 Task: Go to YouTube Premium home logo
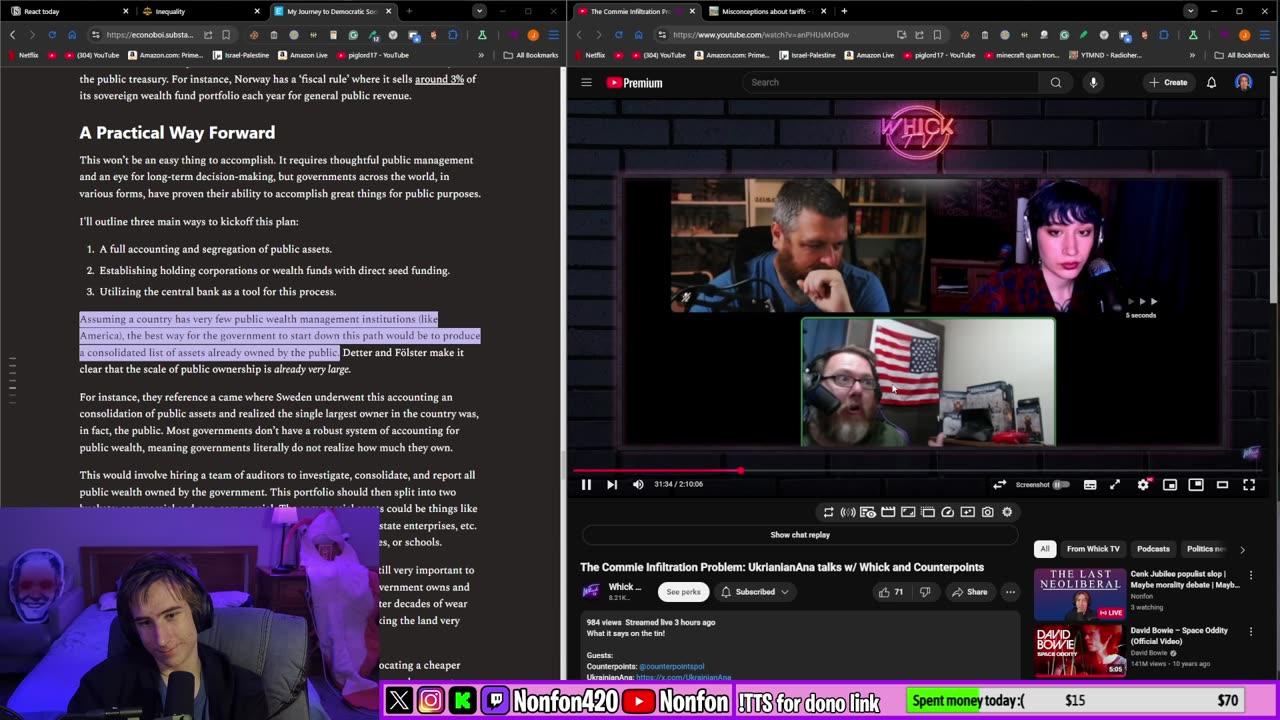634,82
